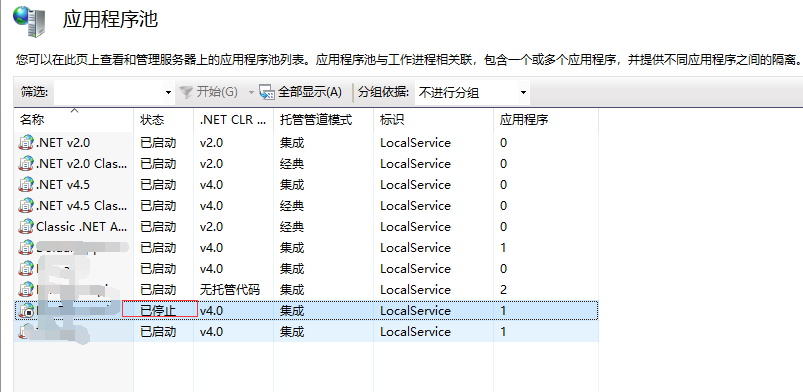Open the 筛选 filter dropdown arrow
This screenshot has height=392, width=803.
coord(168,93)
